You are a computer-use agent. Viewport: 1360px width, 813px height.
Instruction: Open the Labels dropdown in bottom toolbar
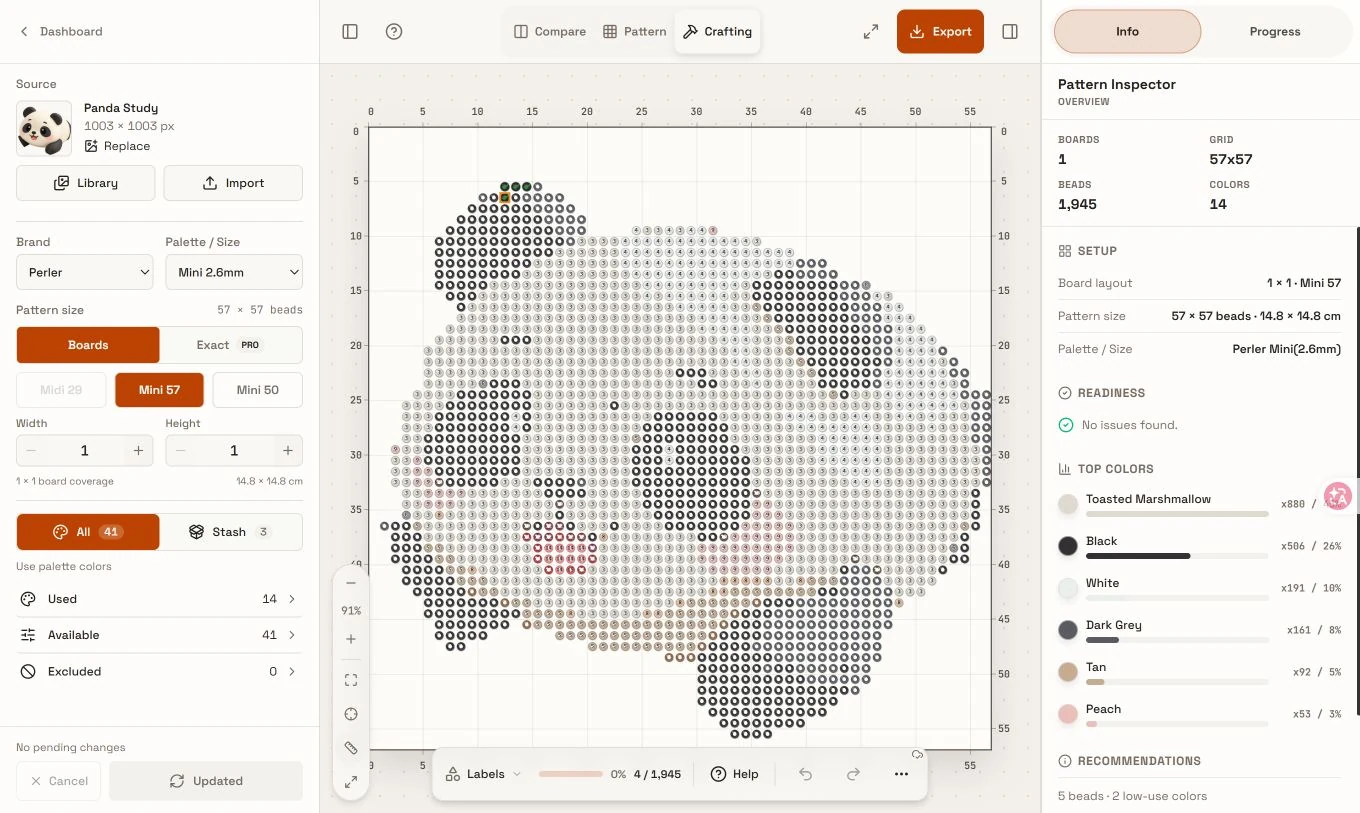(x=484, y=774)
